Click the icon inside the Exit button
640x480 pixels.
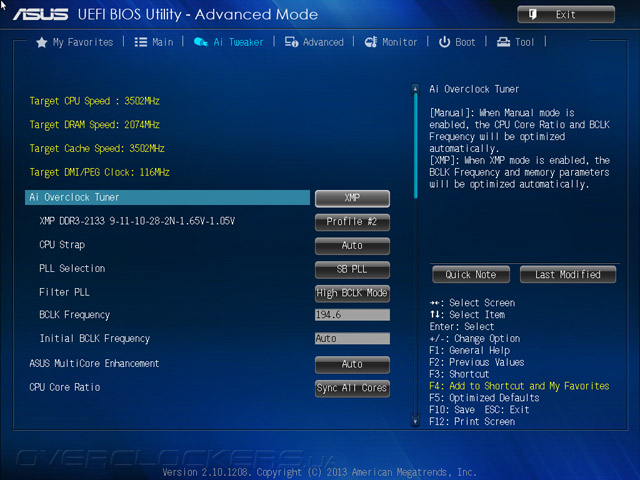coord(533,15)
